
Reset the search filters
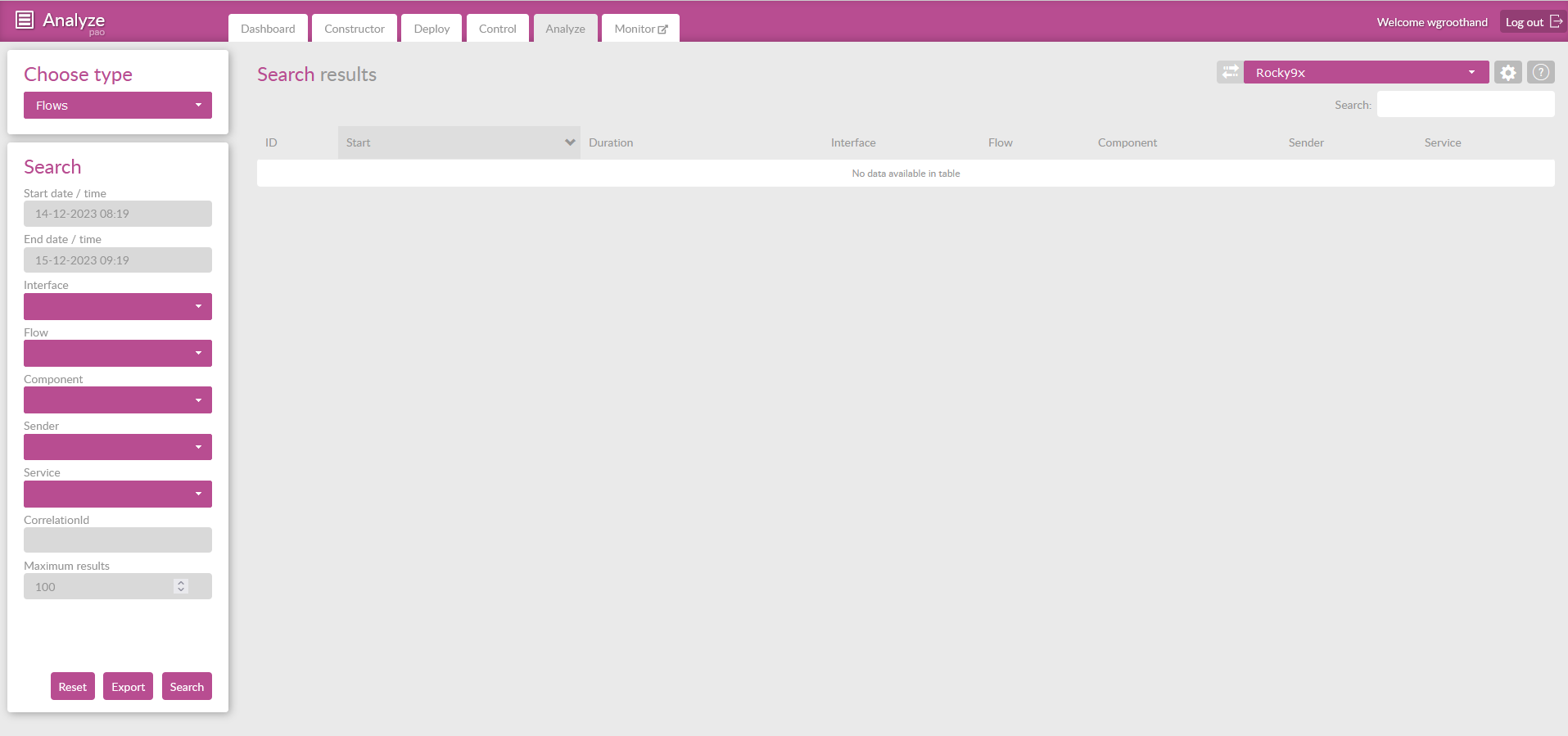73,687
